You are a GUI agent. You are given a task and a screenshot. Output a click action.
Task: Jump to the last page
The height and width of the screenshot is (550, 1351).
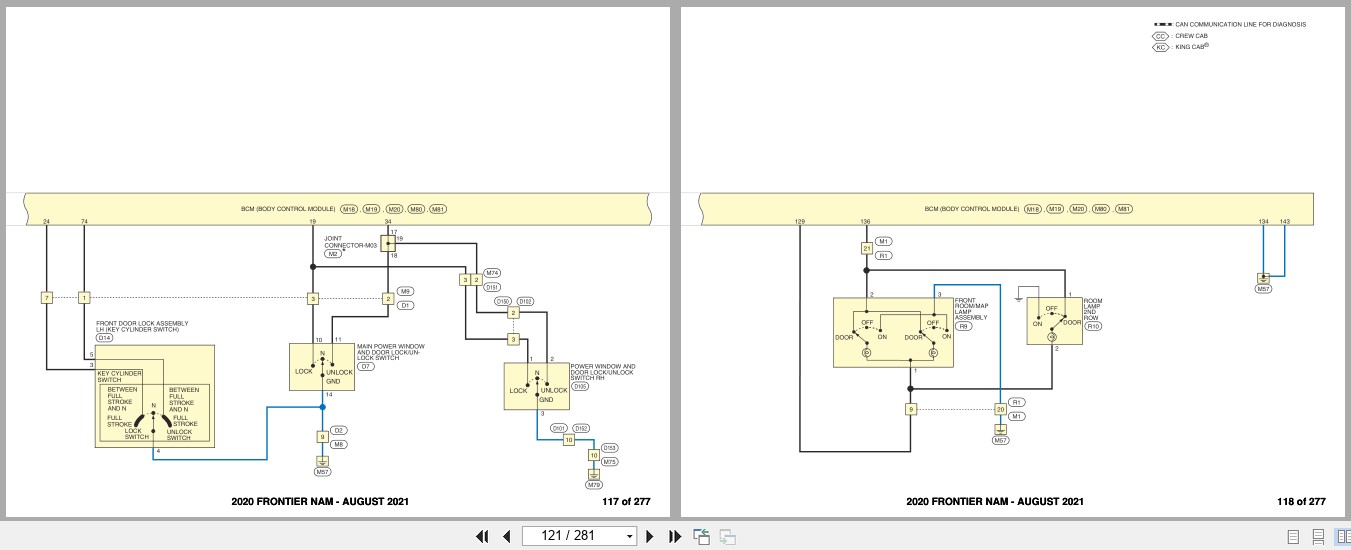click(x=674, y=536)
